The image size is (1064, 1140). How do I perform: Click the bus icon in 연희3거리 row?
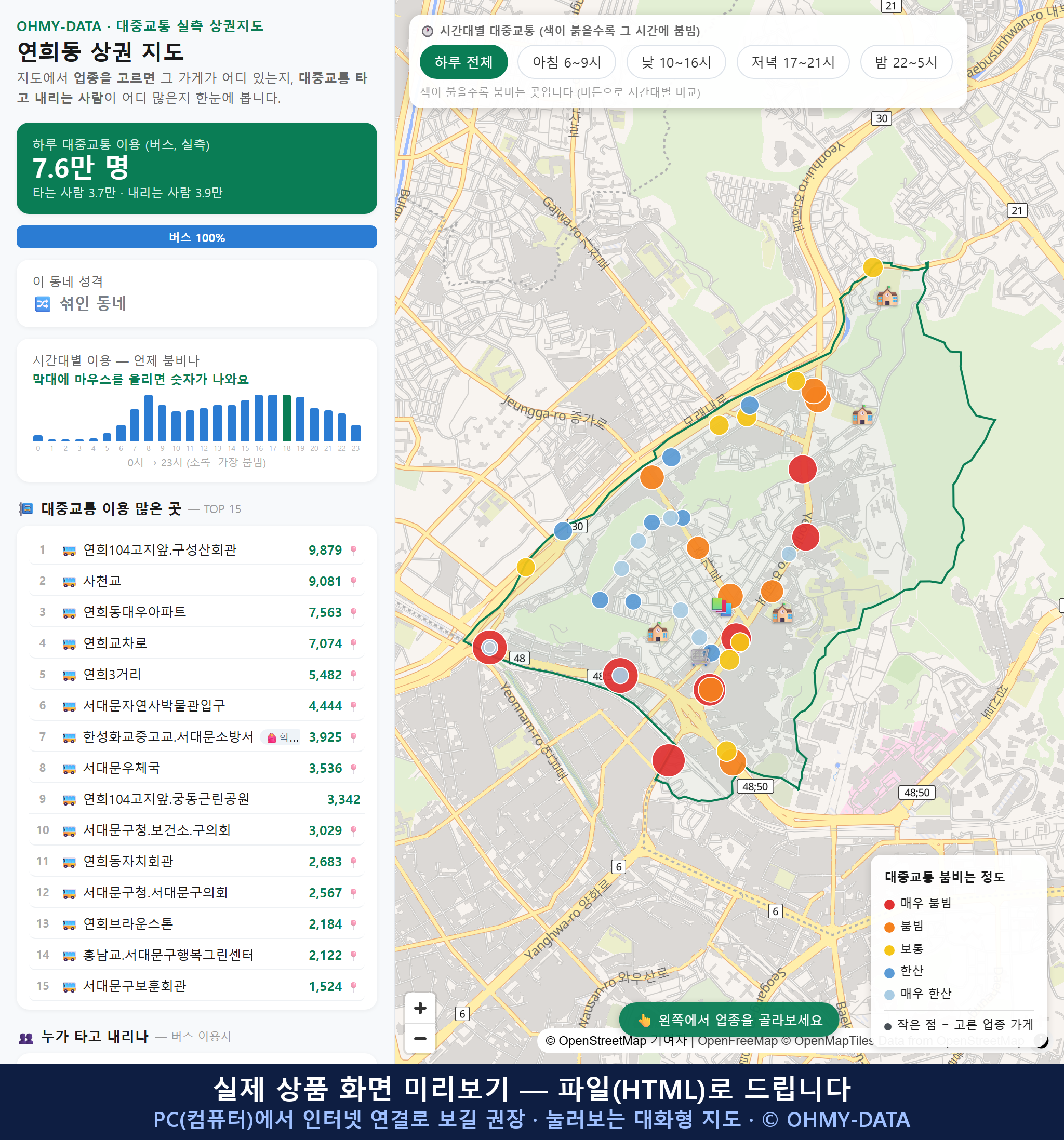(x=69, y=675)
